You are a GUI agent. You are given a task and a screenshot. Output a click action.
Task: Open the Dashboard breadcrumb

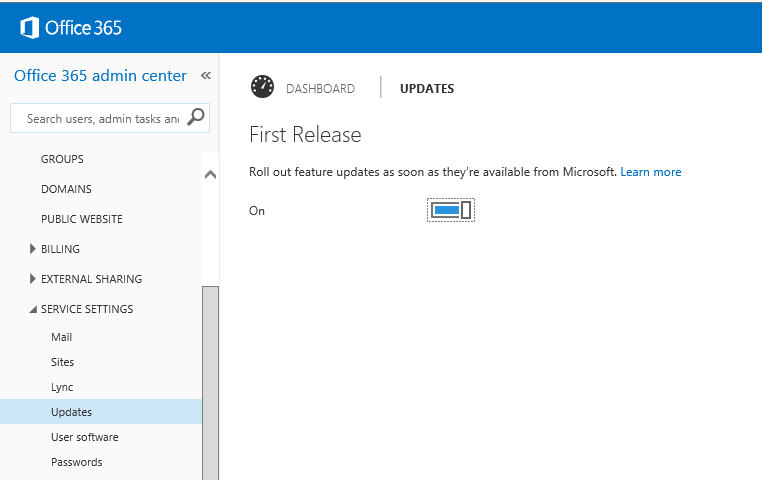click(x=320, y=89)
